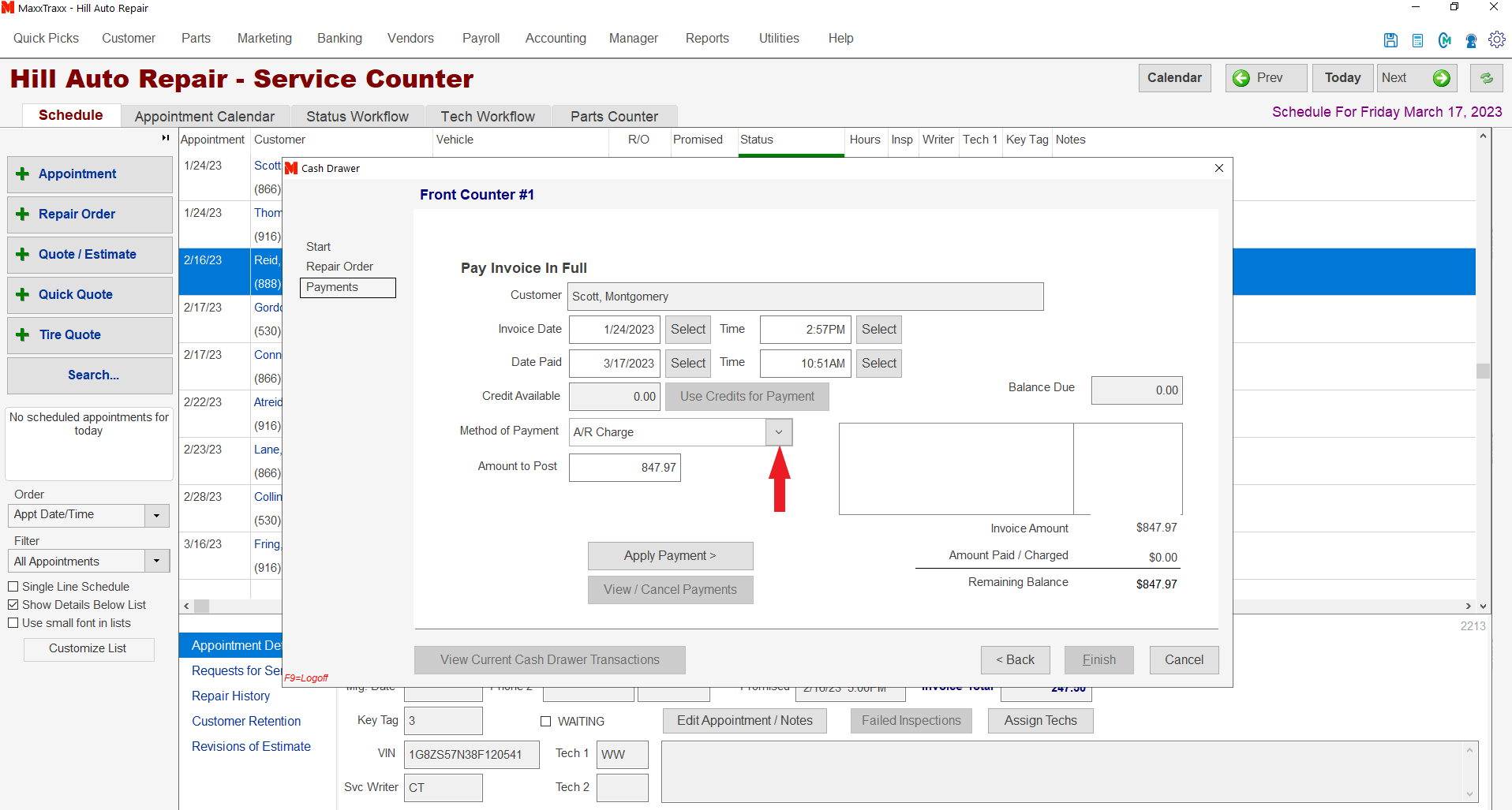1512x810 pixels.
Task: Open the Reports menu
Action: (x=707, y=39)
